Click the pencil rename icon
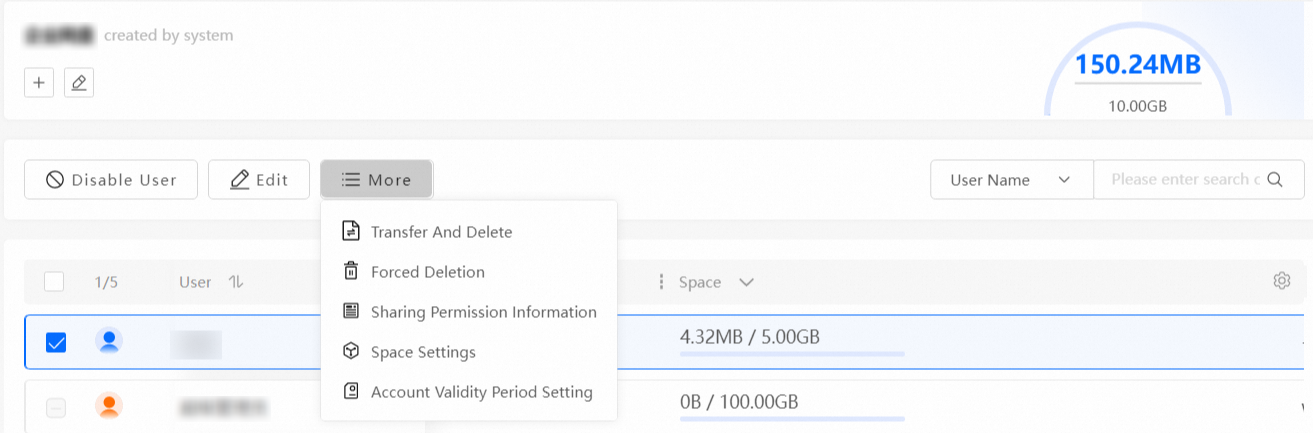This screenshot has width=1313, height=433. (x=79, y=82)
